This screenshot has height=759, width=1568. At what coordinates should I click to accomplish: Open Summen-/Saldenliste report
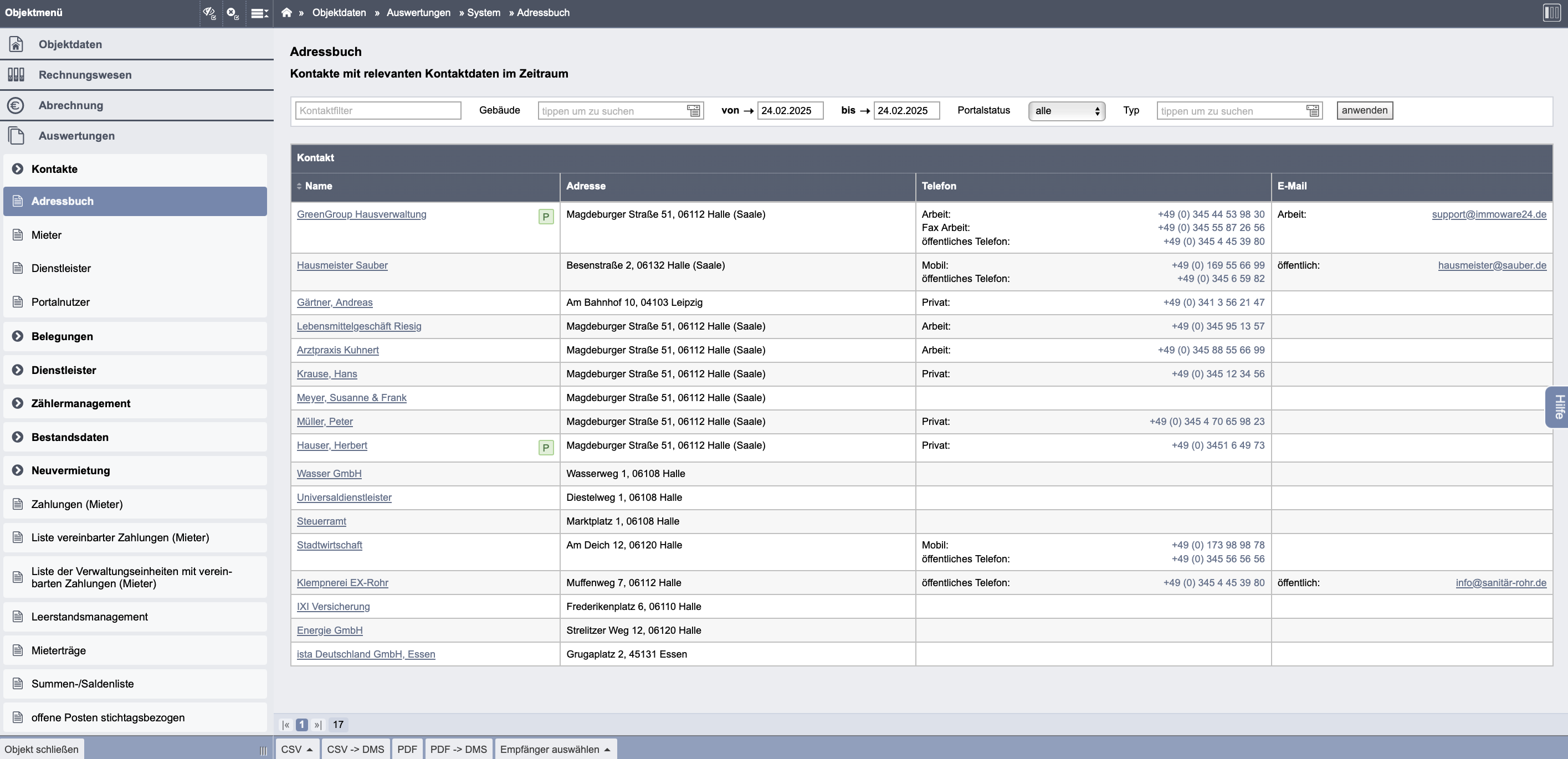point(135,684)
